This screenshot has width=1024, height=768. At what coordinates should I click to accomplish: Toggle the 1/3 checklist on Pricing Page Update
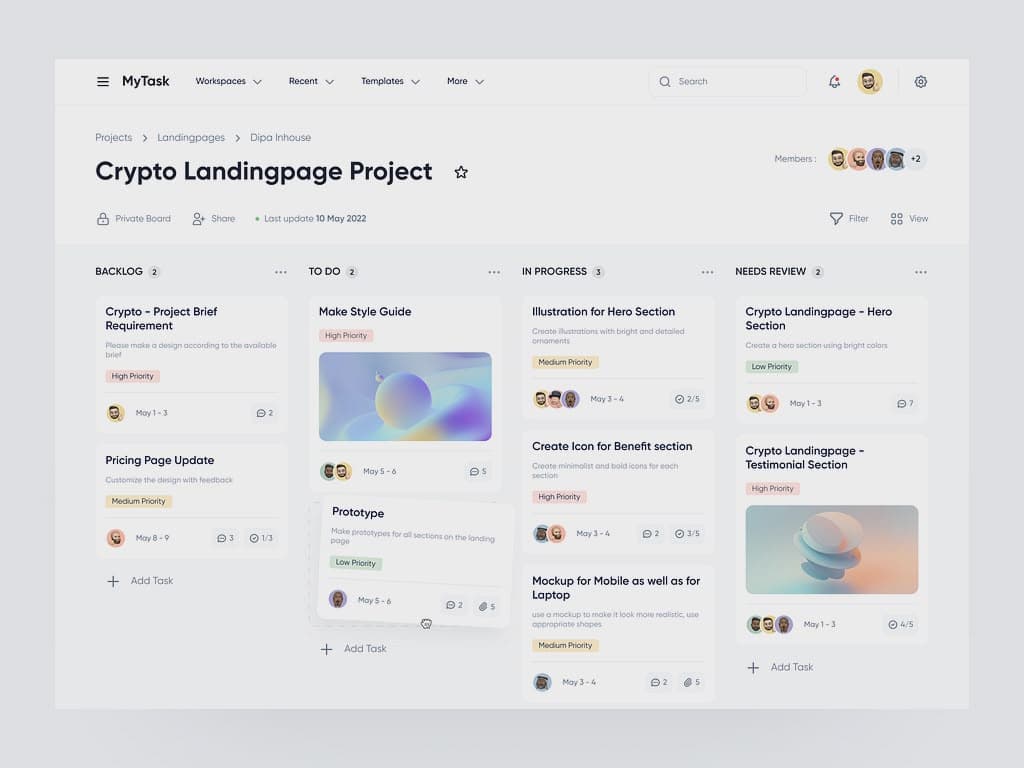click(x=261, y=538)
